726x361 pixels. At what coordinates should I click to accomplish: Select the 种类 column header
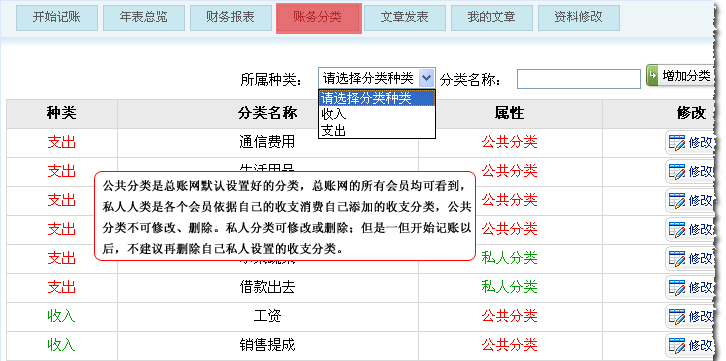62,113
